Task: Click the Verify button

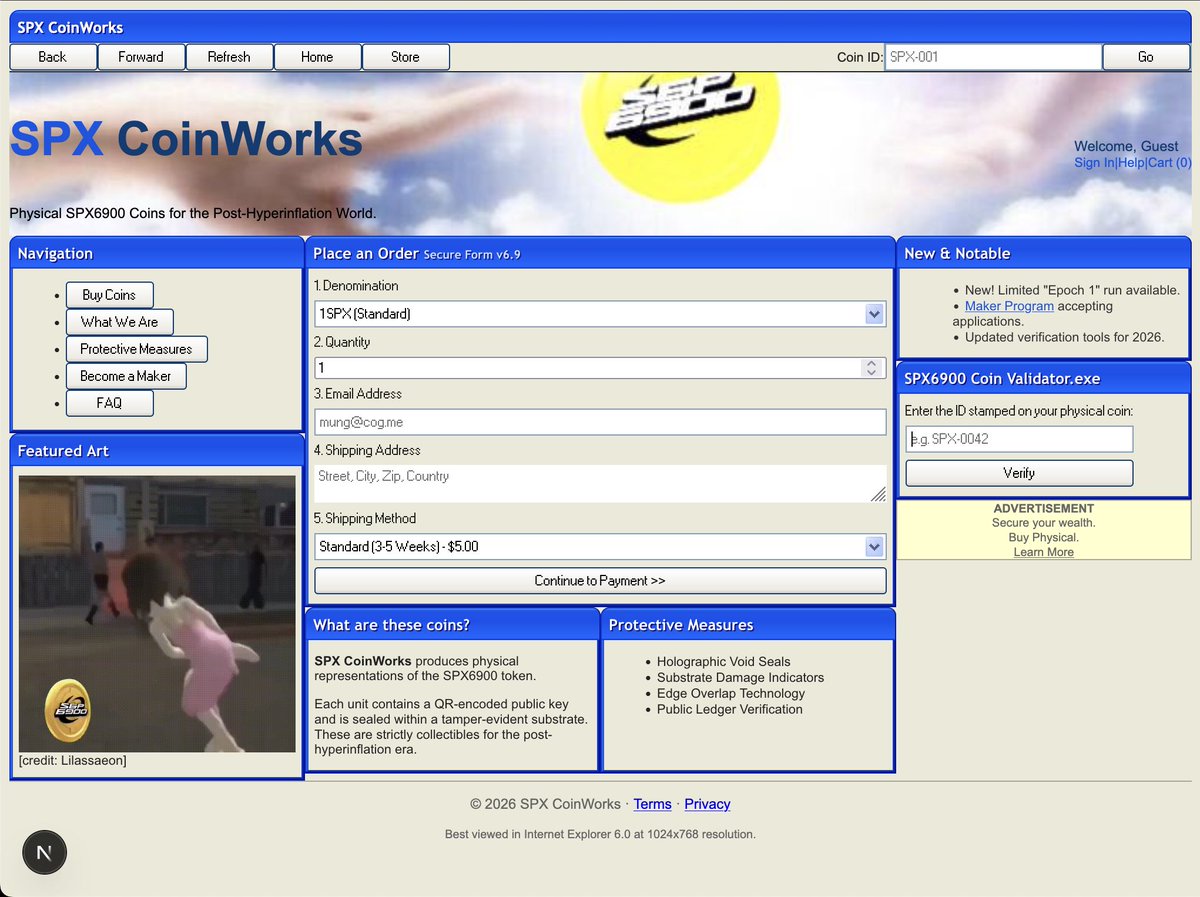Action: click(x=1019, y=473)
